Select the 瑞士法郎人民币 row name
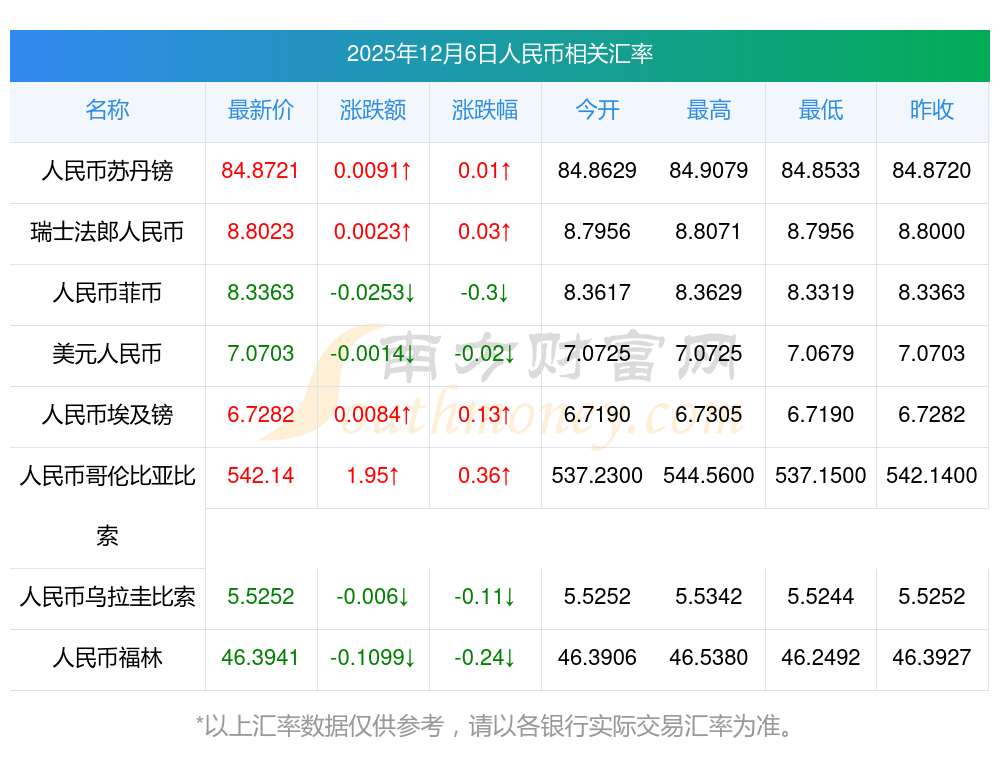 (x=107, y=232)
